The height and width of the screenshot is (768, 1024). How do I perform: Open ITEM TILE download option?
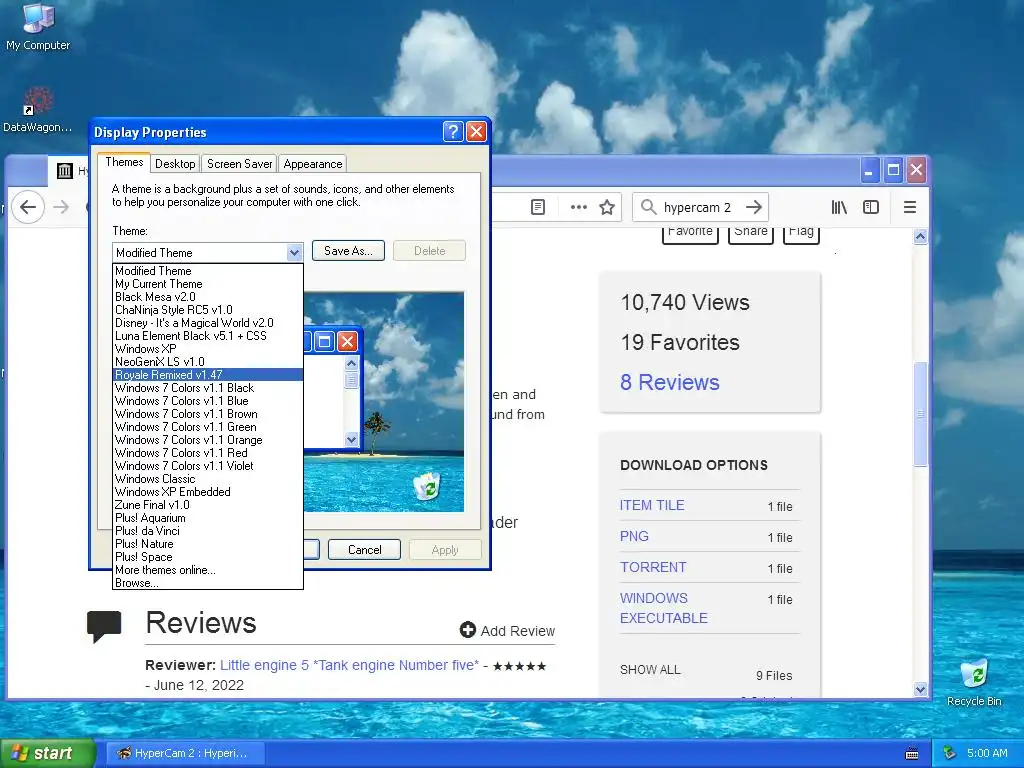pos(652,505)
